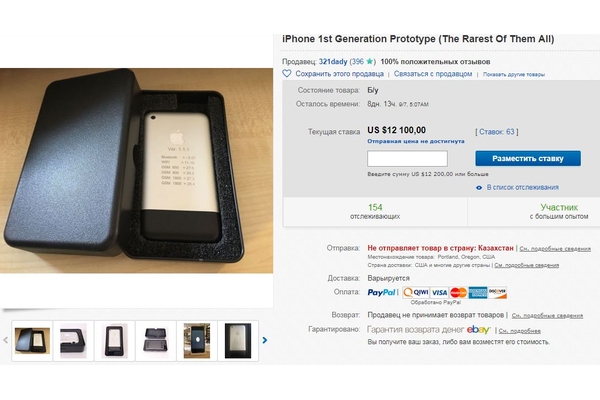Click the PayPal payment logo
The width and height of the screenshot is (600, 400).
coord(381,292)
